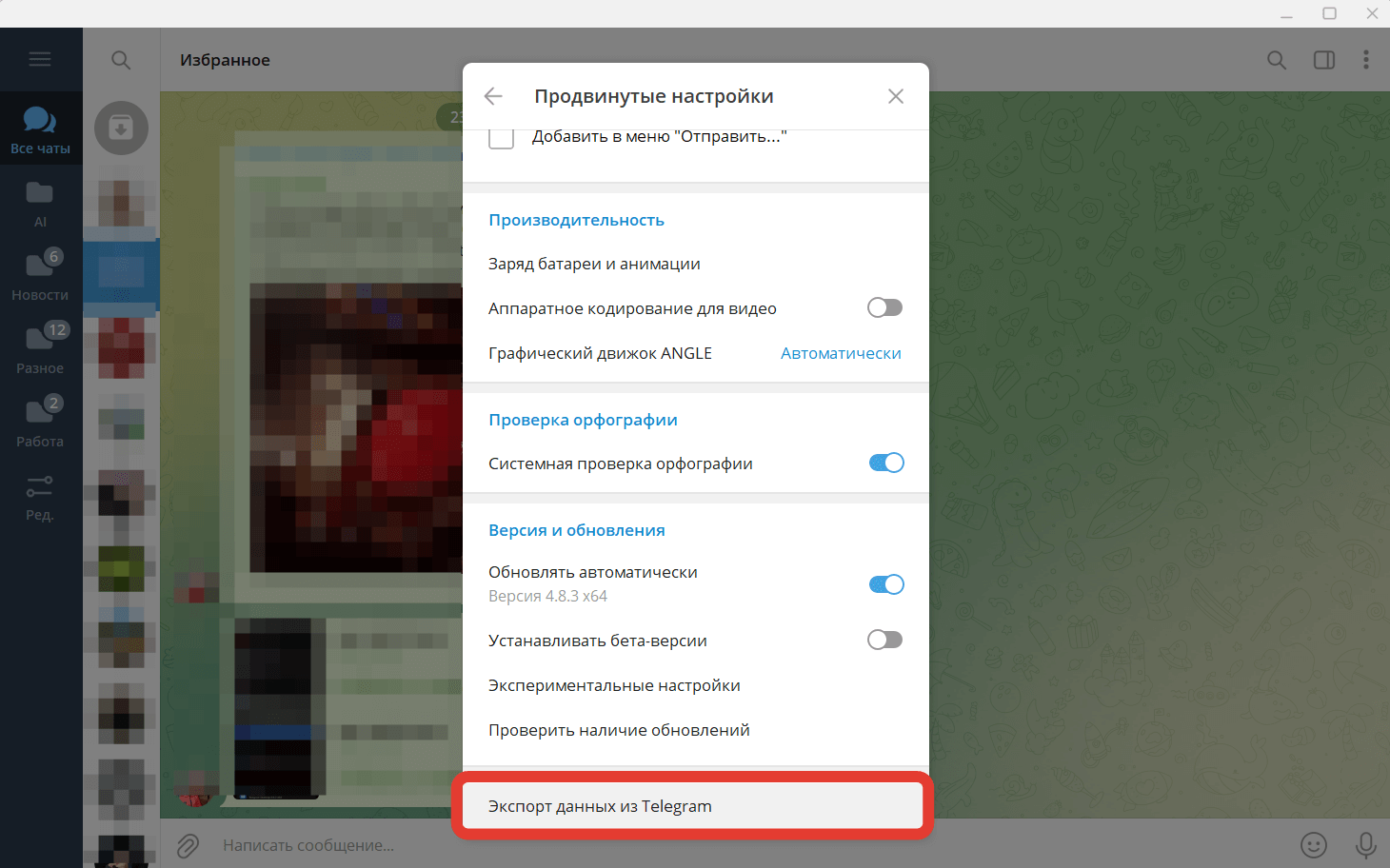The image size is (1390, 868).
Task: Open the three-dot chat menu
Action: pyautogui.click(x=1366, y=60)
